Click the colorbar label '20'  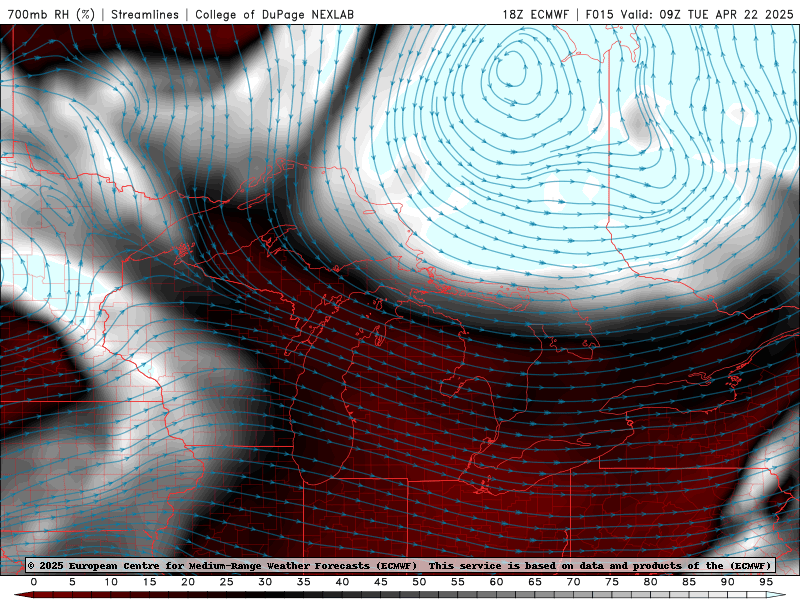[x=188, y=582]
